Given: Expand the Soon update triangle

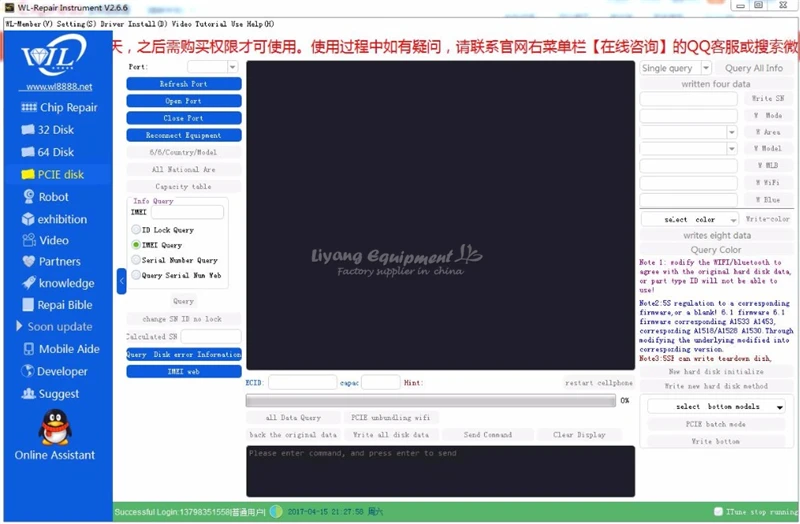Looking at the screenshot, I should 19,326.
